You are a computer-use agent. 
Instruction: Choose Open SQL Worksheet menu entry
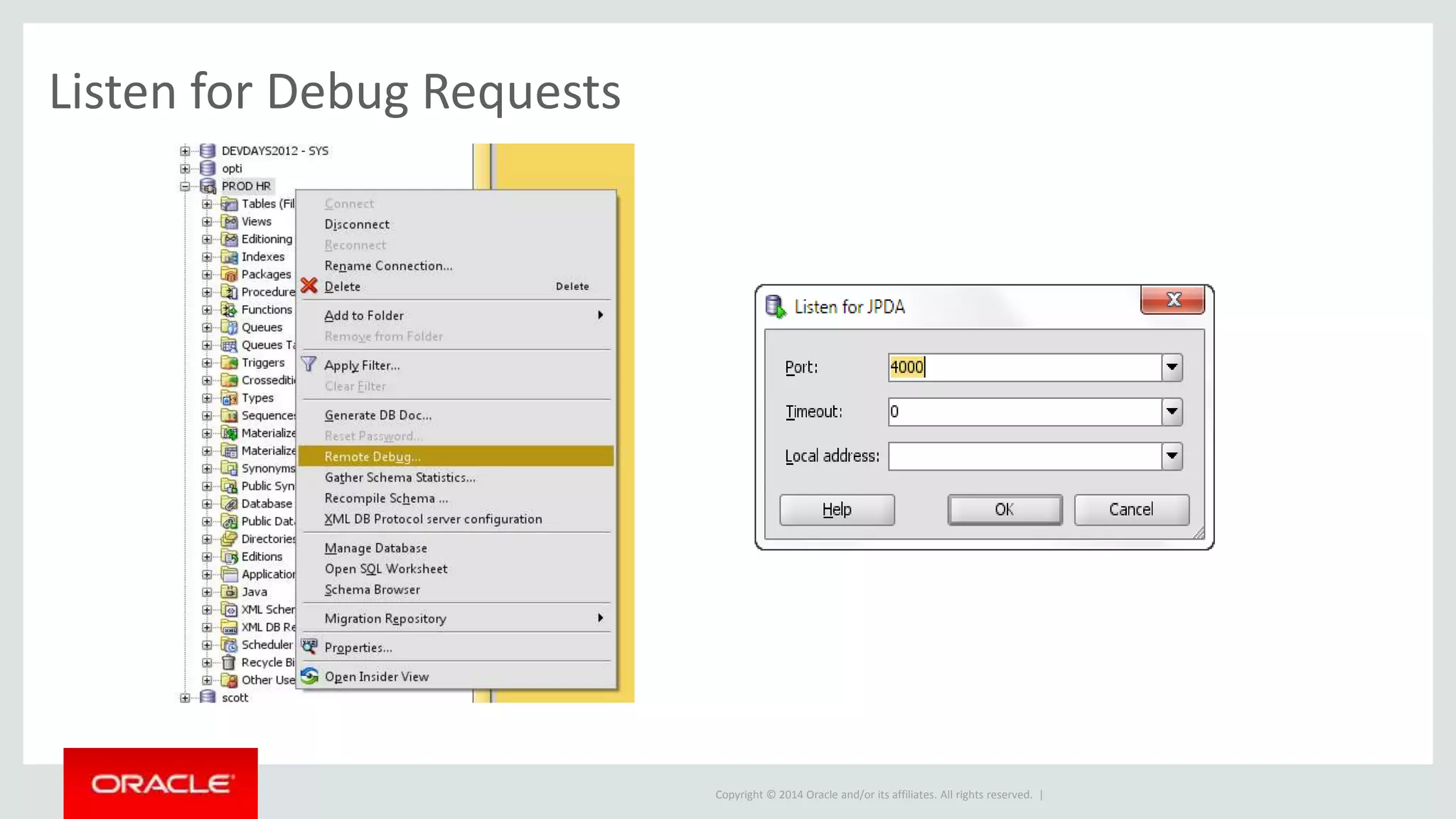pos(455,569)
